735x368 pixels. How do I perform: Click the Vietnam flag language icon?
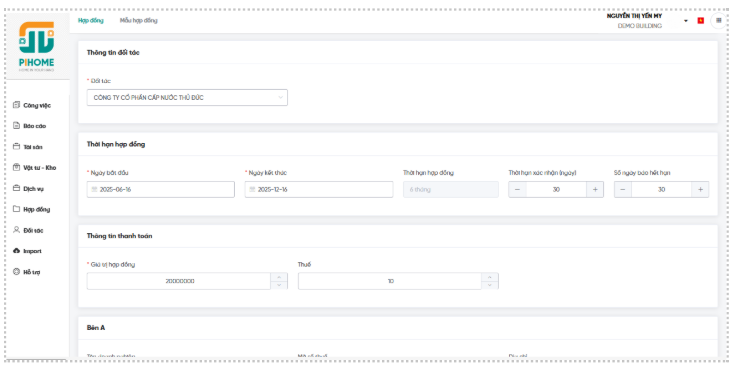701,21
